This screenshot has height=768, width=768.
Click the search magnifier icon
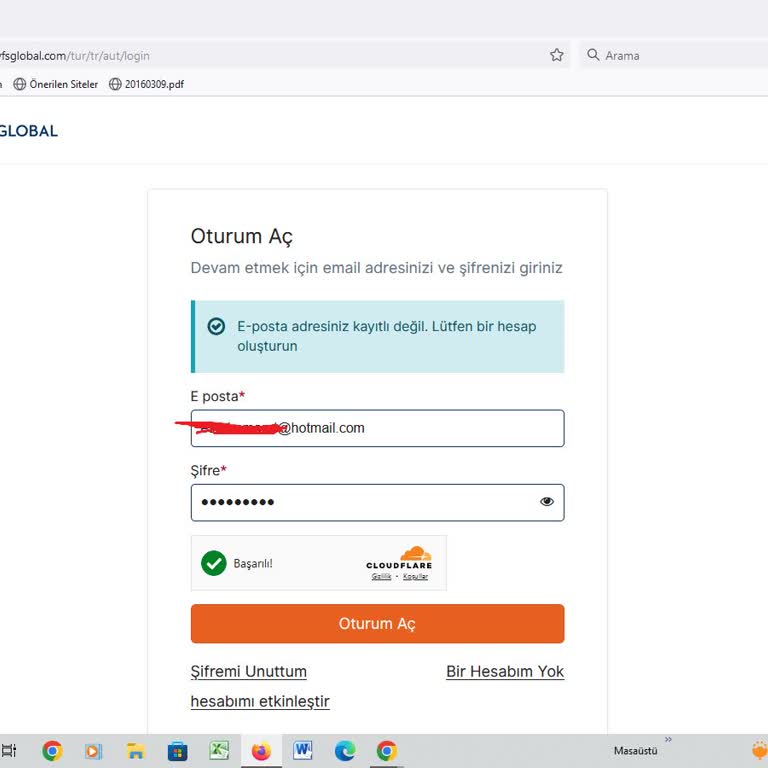[593, 55]
